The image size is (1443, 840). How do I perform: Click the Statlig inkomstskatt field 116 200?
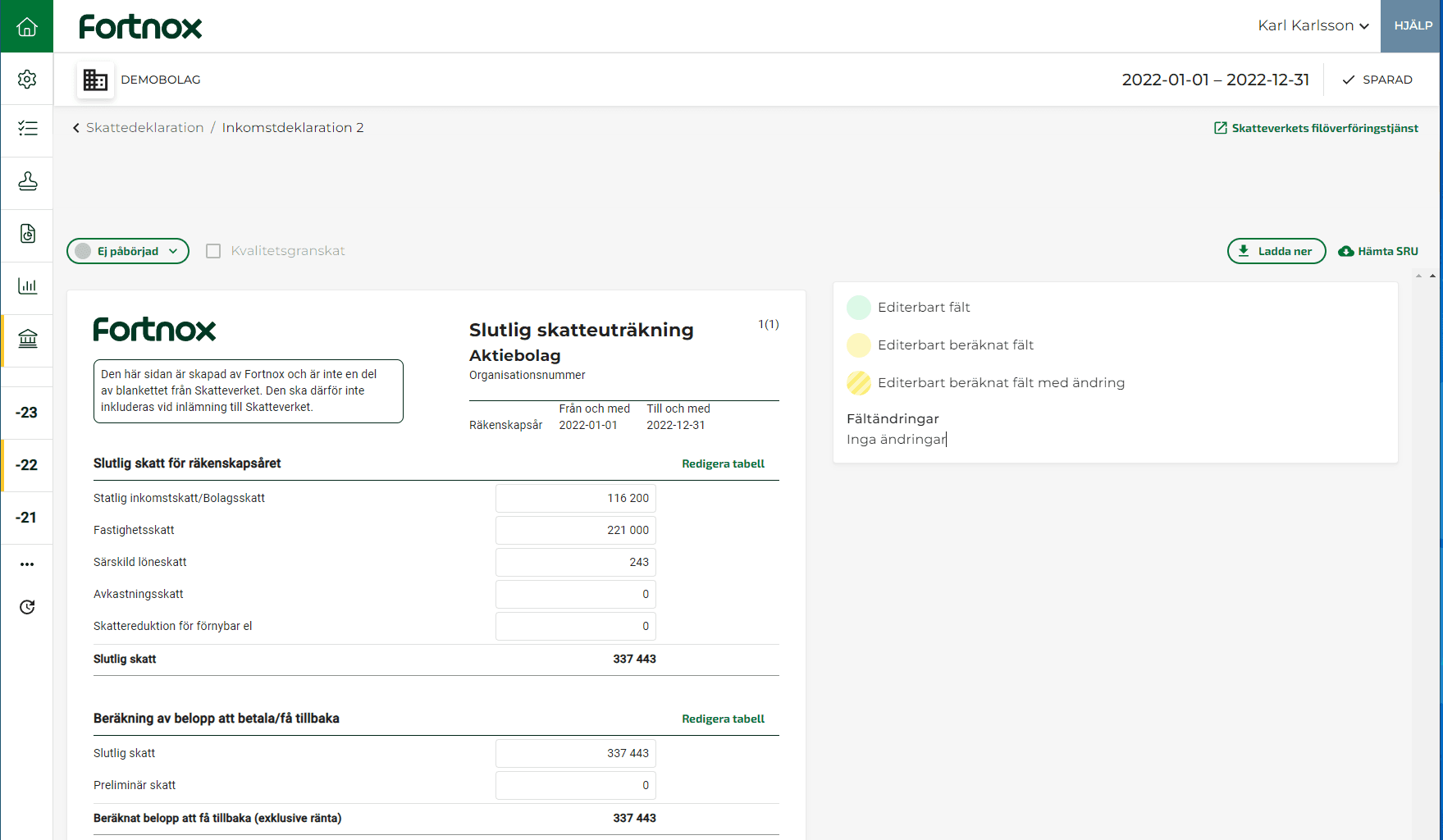576,498
